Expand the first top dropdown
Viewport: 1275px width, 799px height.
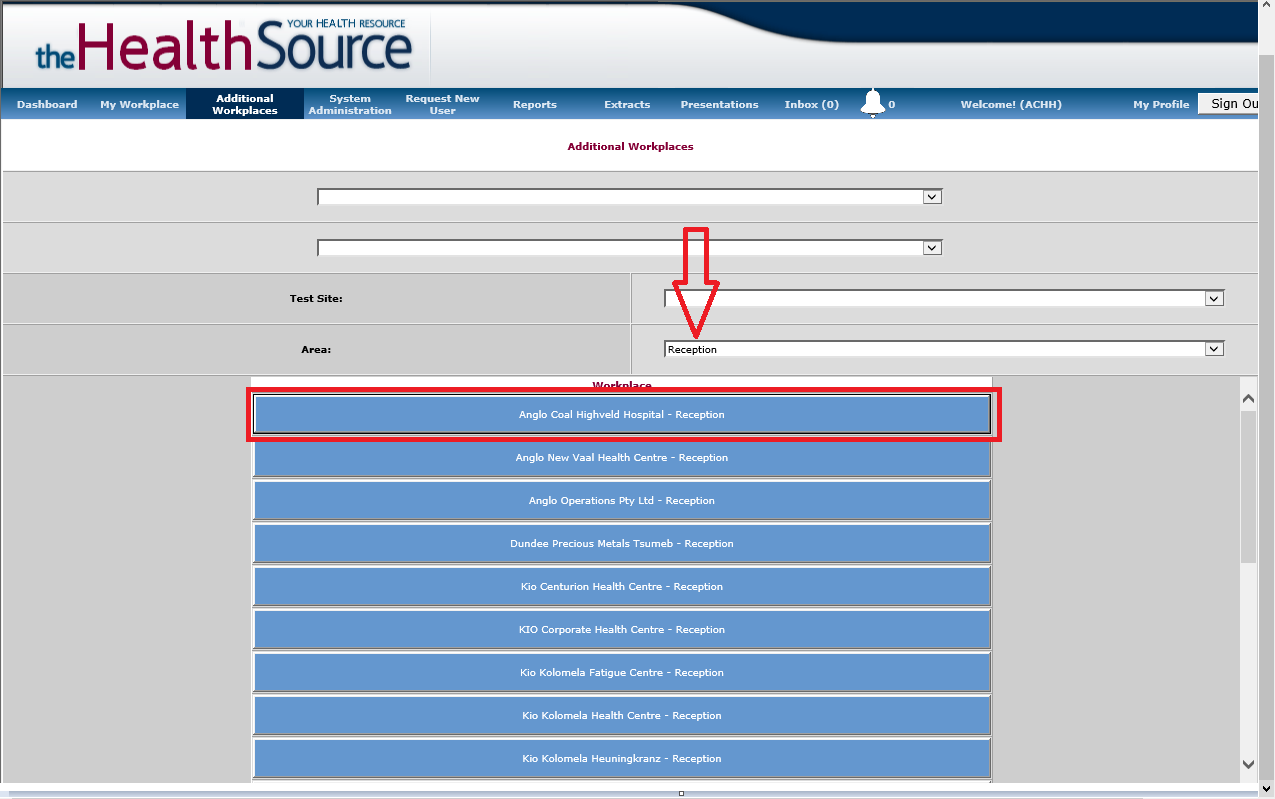(x=630, y=197)
